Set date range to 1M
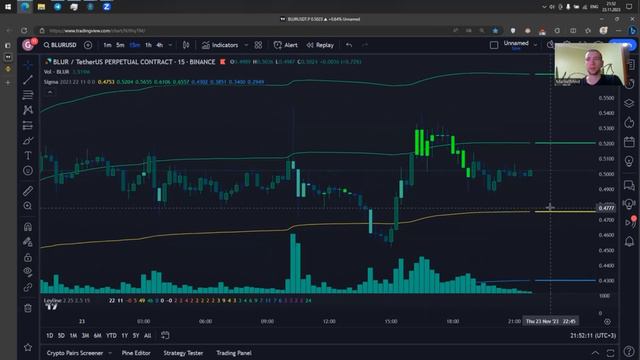The width and height of the screenshot is (640, 360). pos(73,336)
